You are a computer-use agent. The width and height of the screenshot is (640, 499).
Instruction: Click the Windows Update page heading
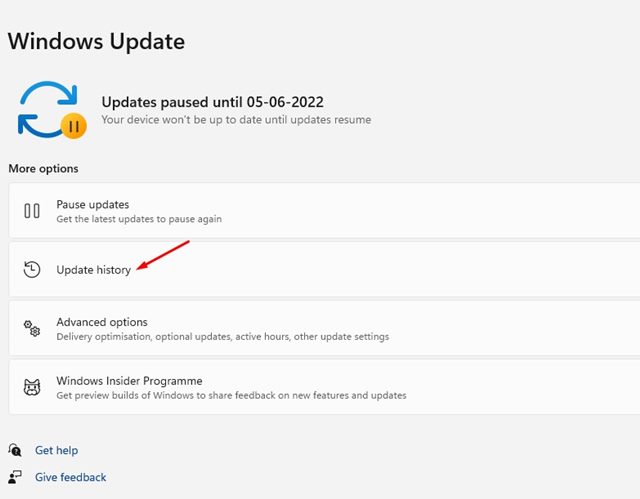[96, 42]
